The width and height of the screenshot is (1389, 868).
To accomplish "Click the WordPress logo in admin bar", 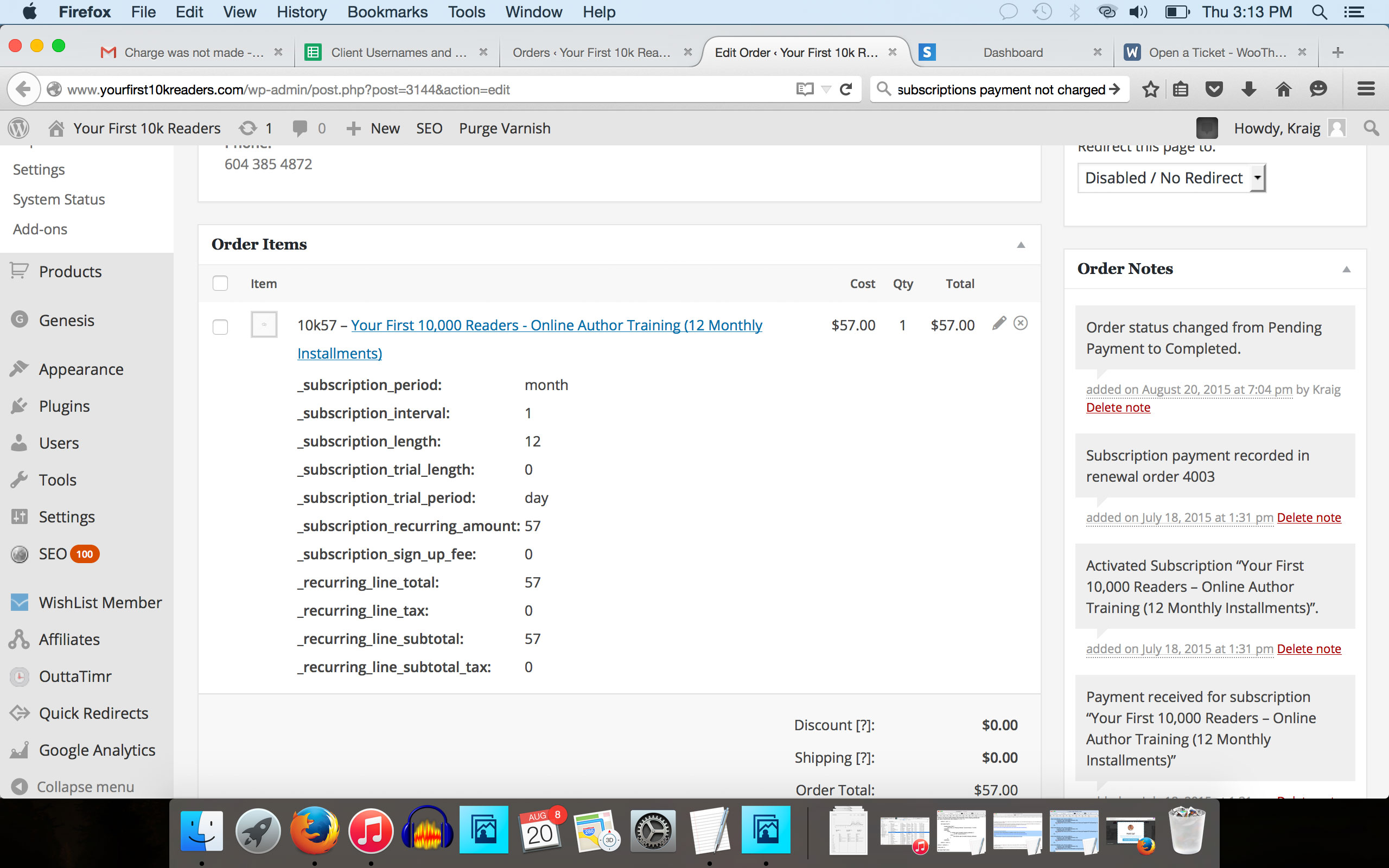I will 18,128.
